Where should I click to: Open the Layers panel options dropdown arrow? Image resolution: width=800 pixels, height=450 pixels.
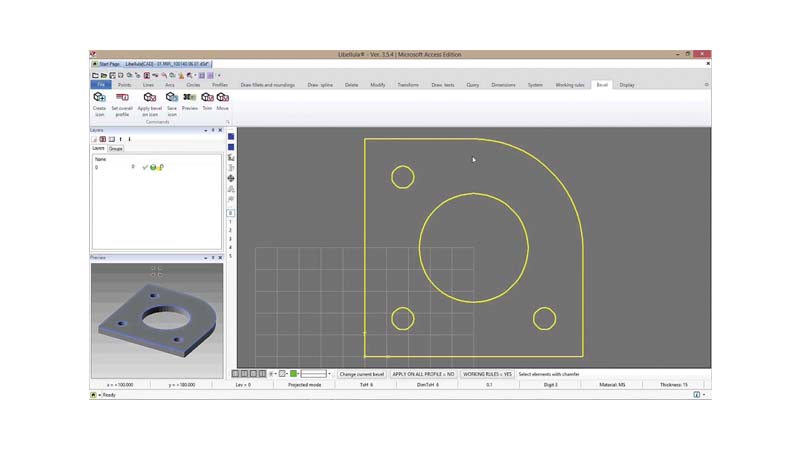(206, 130)
